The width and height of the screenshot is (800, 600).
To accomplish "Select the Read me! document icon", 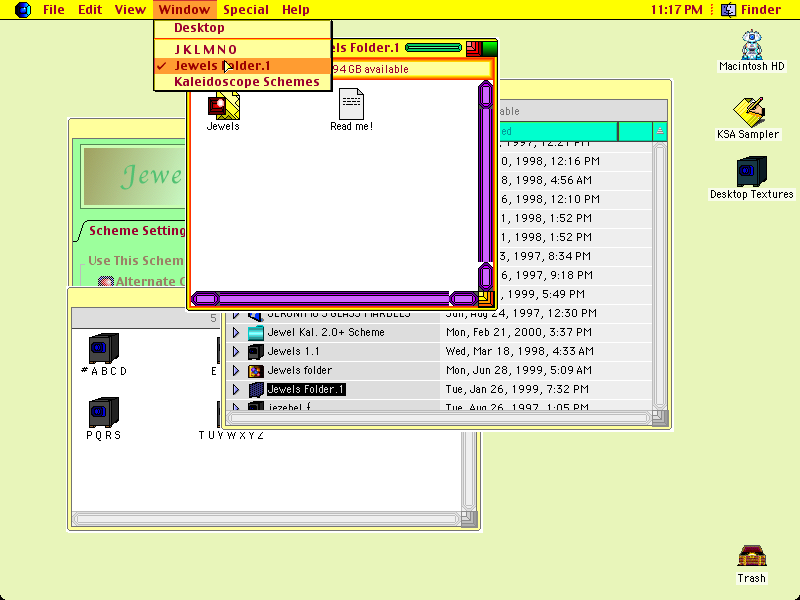I will [352, 104].
